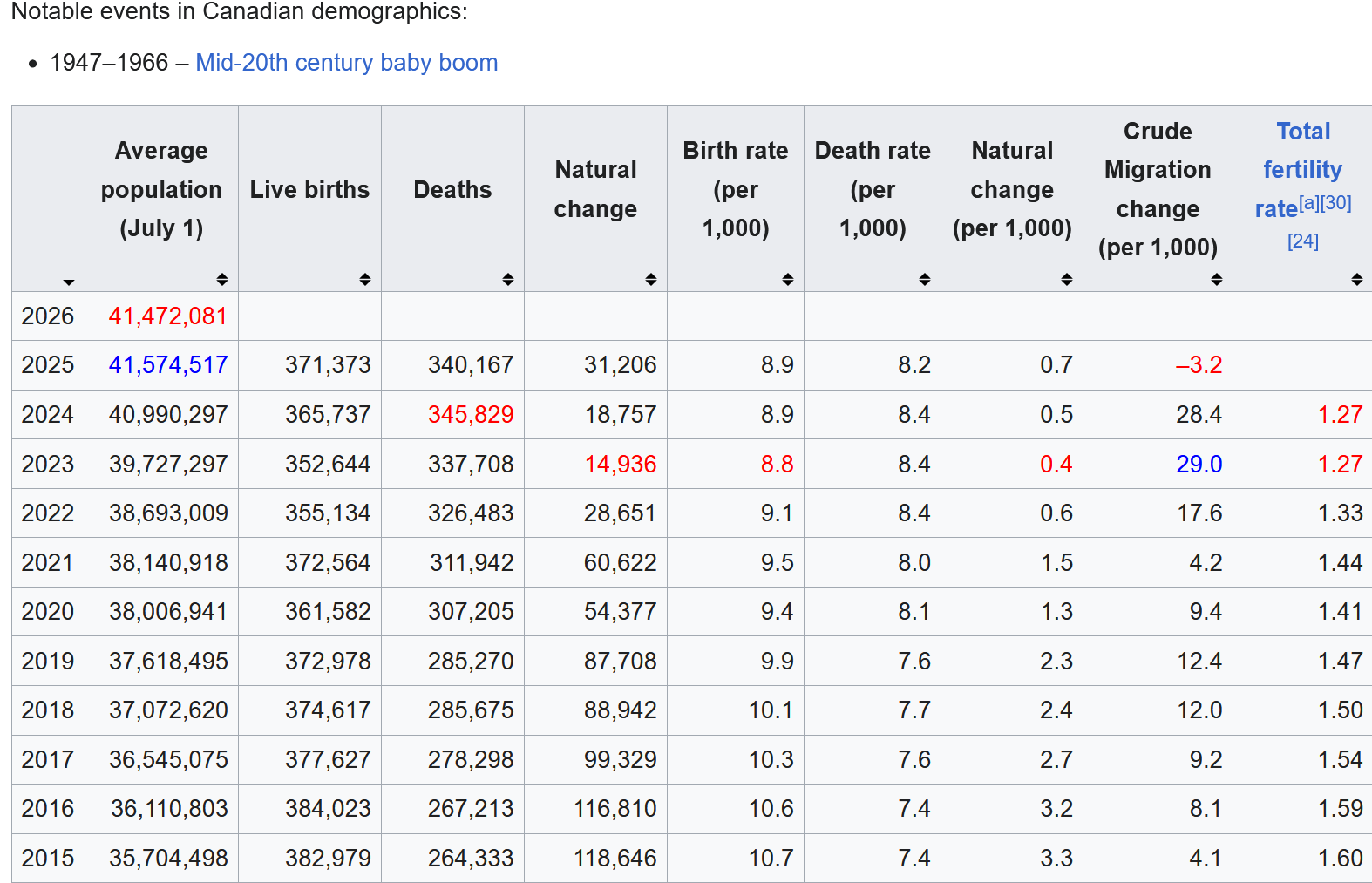Image resolution: width=1372 pixels, height=883 pixels.
Task: Open Mid-20th century baby boom link
Action: pyautogui.click(x=347, y=63)
